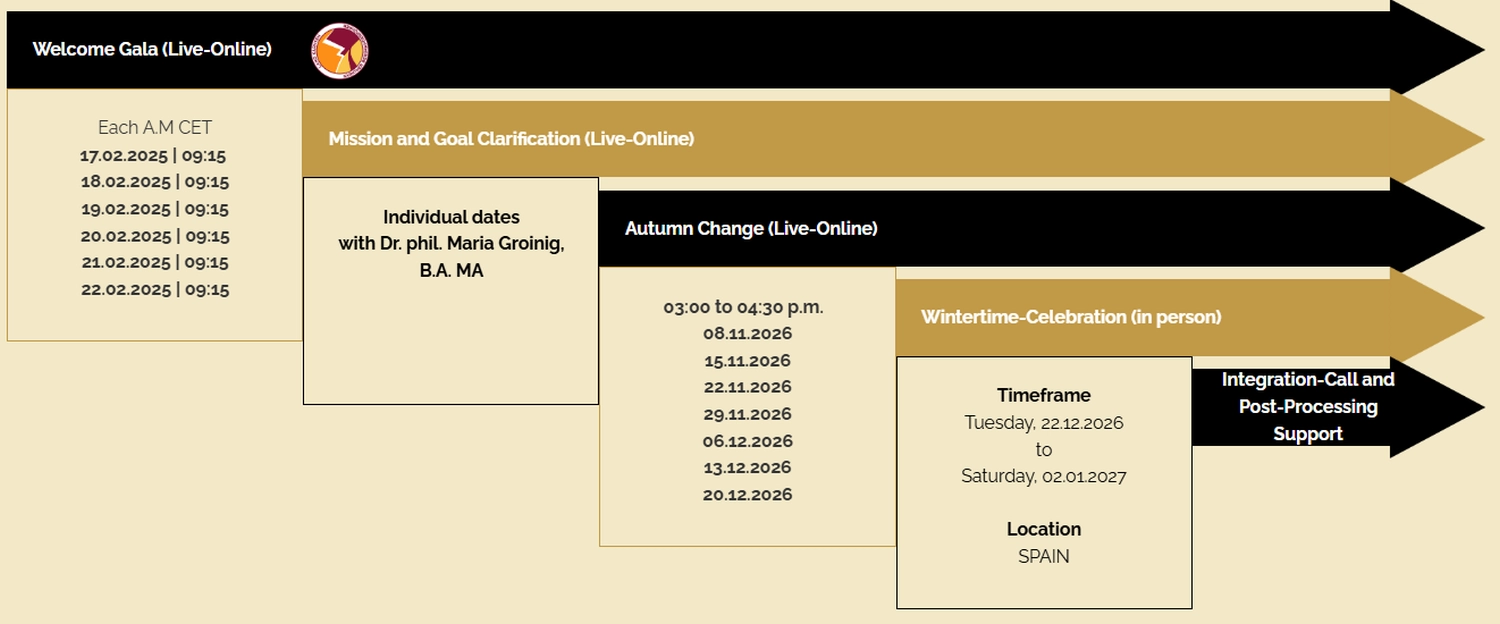Click Individual dates with Dr. Maria Groinig text
Screen dimensions: 1500x624
click(451, 244)
